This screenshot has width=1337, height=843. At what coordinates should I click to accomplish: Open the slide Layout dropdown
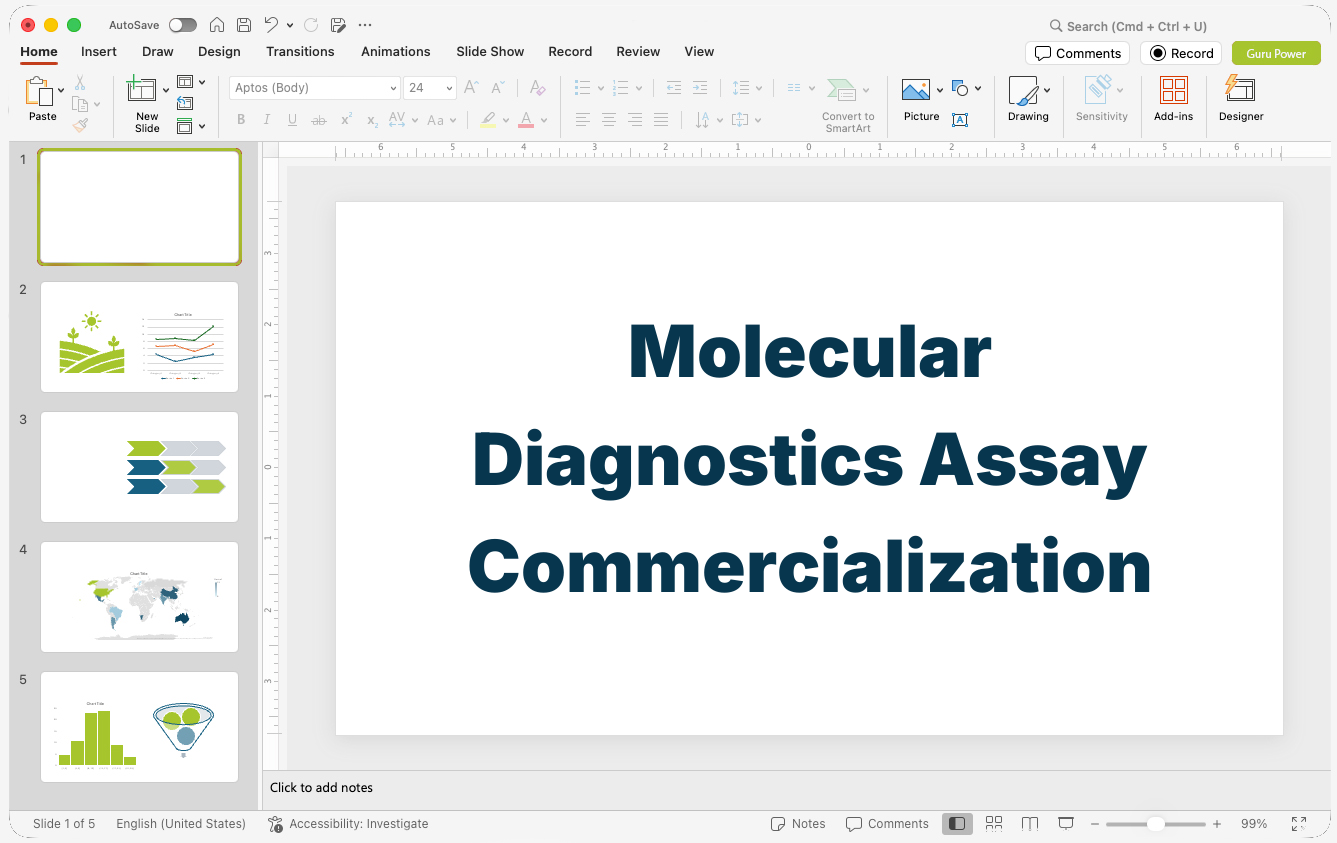click(191, 82)
